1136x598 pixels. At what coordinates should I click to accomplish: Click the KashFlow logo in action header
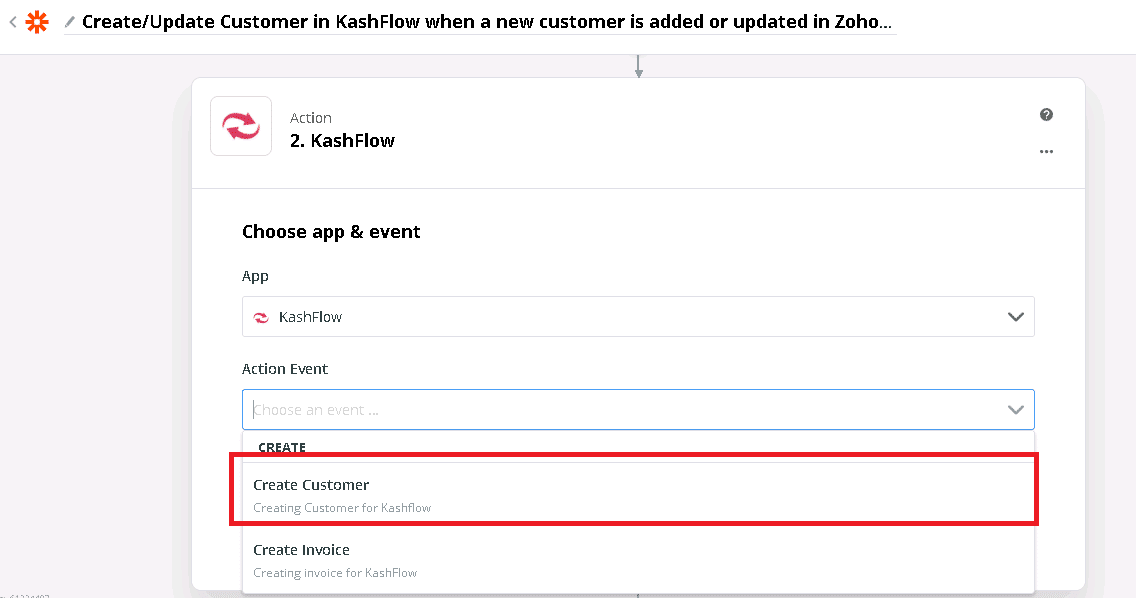coord(241,126)
